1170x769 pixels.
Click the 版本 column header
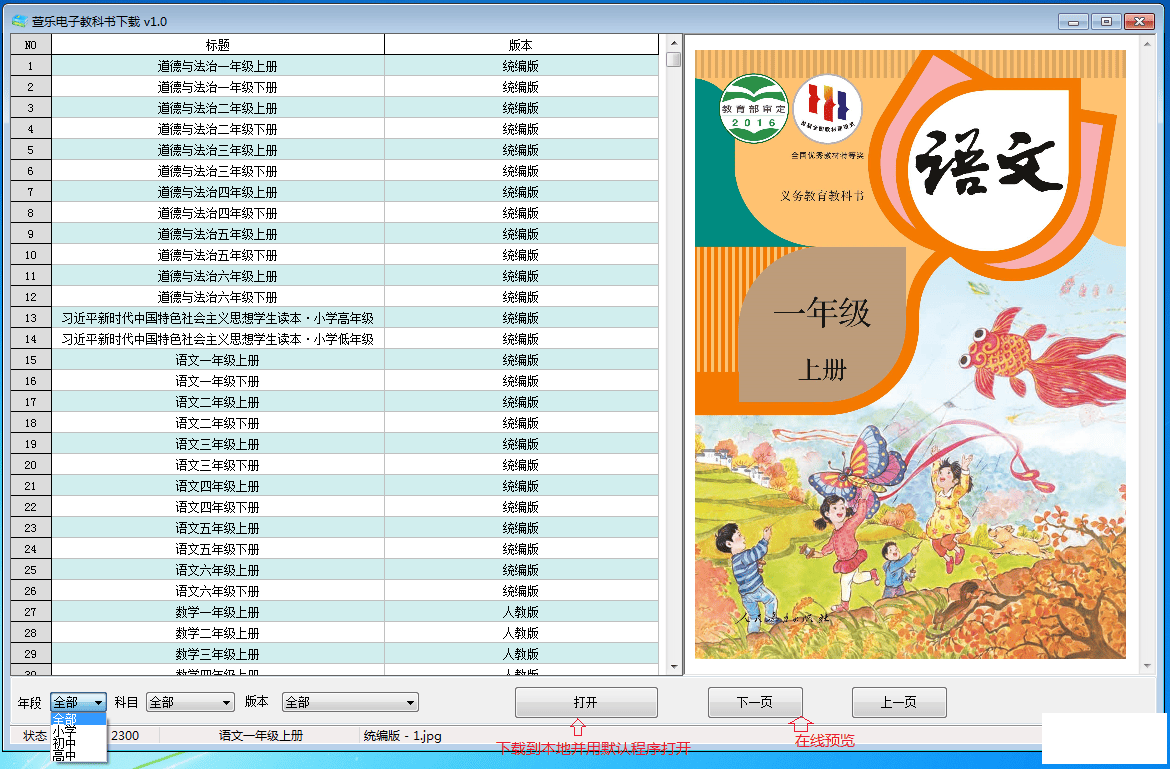[521, 45]
